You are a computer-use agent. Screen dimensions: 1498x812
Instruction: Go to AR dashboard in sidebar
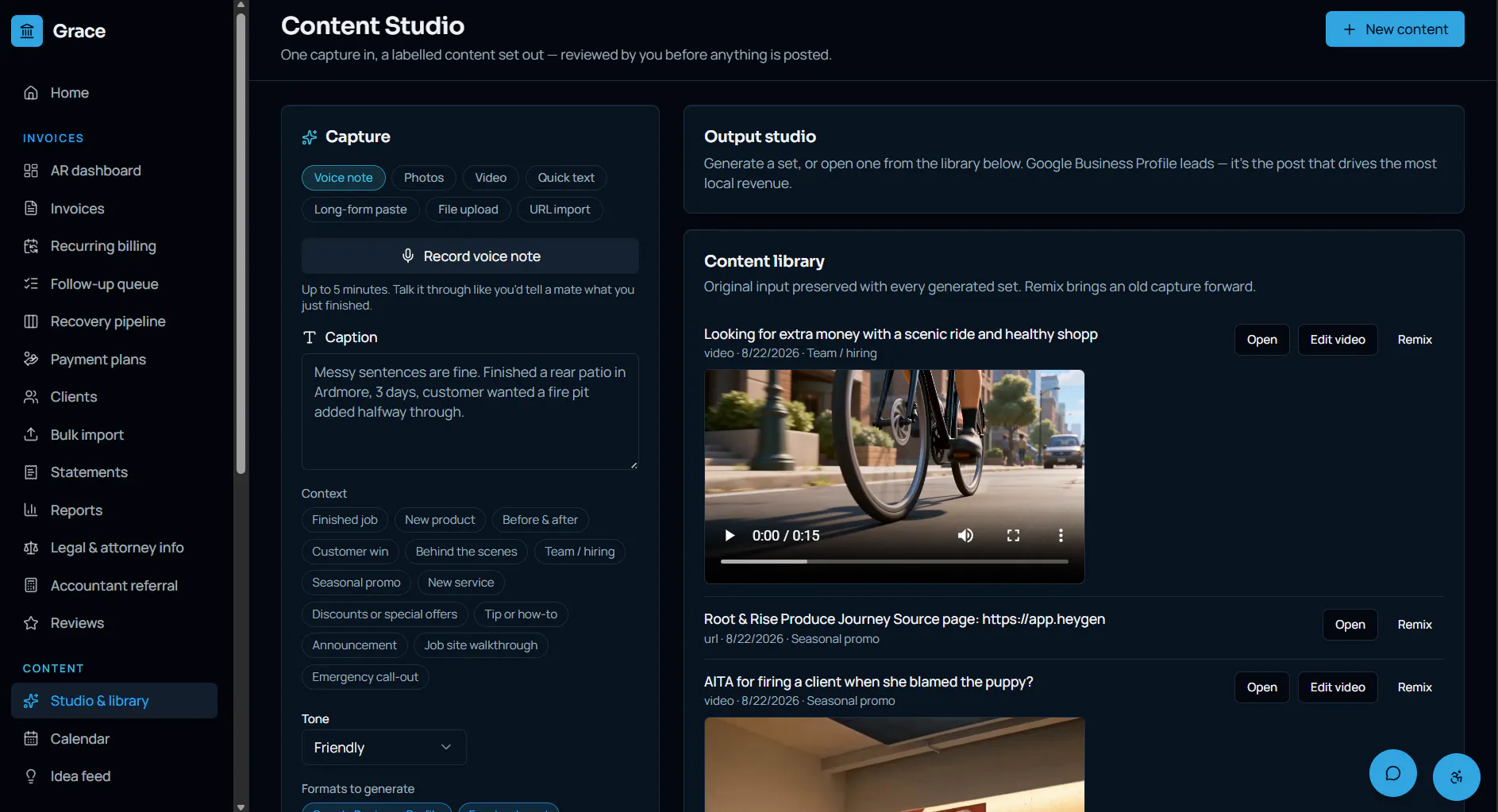tap(114, 171)
